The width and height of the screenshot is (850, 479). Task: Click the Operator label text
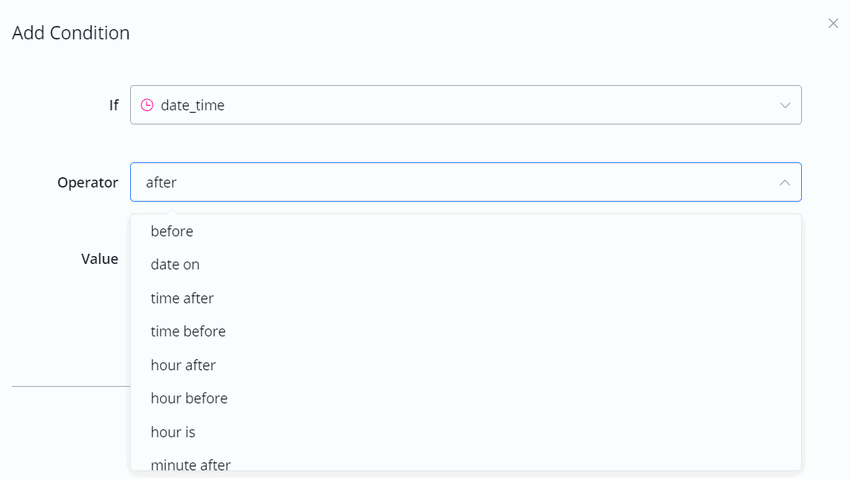(x=87, y=183)
